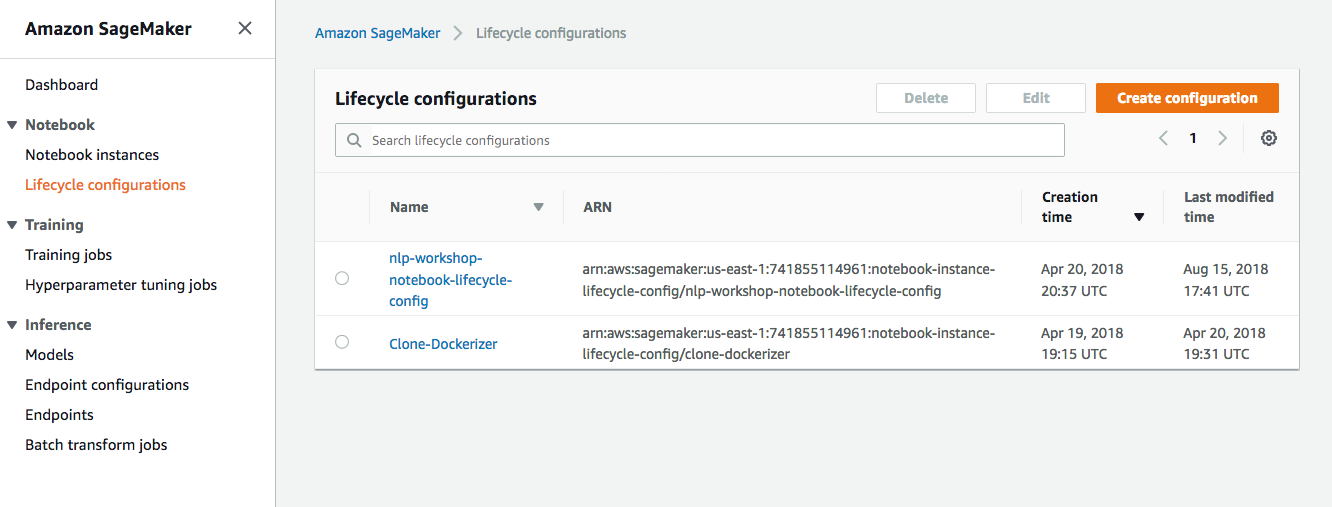Close the Amazon SageMaker sidebar panel
1332x507 pixels.
(x=245, y=28)
